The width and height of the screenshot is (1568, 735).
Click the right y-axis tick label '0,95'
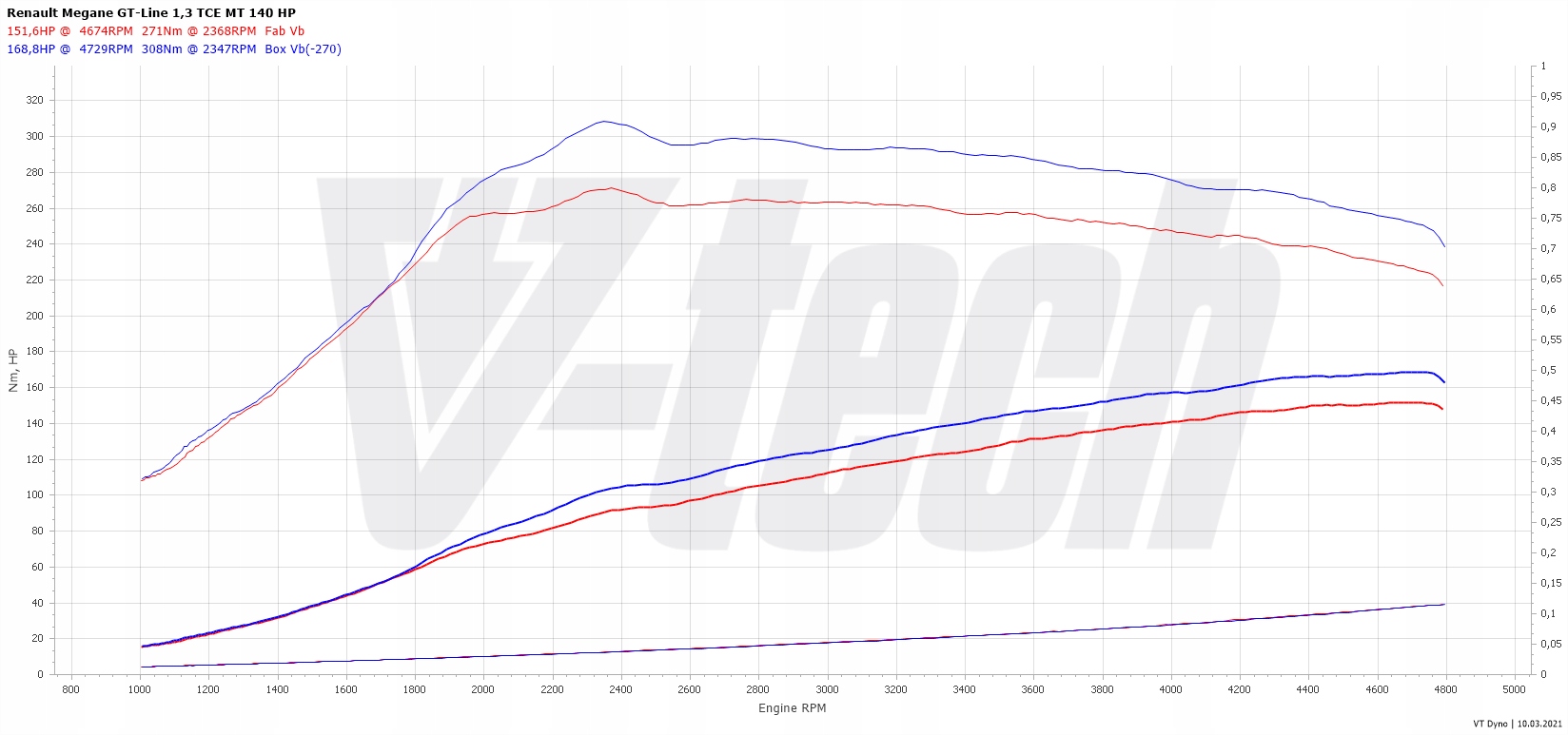coord(1551,97)
